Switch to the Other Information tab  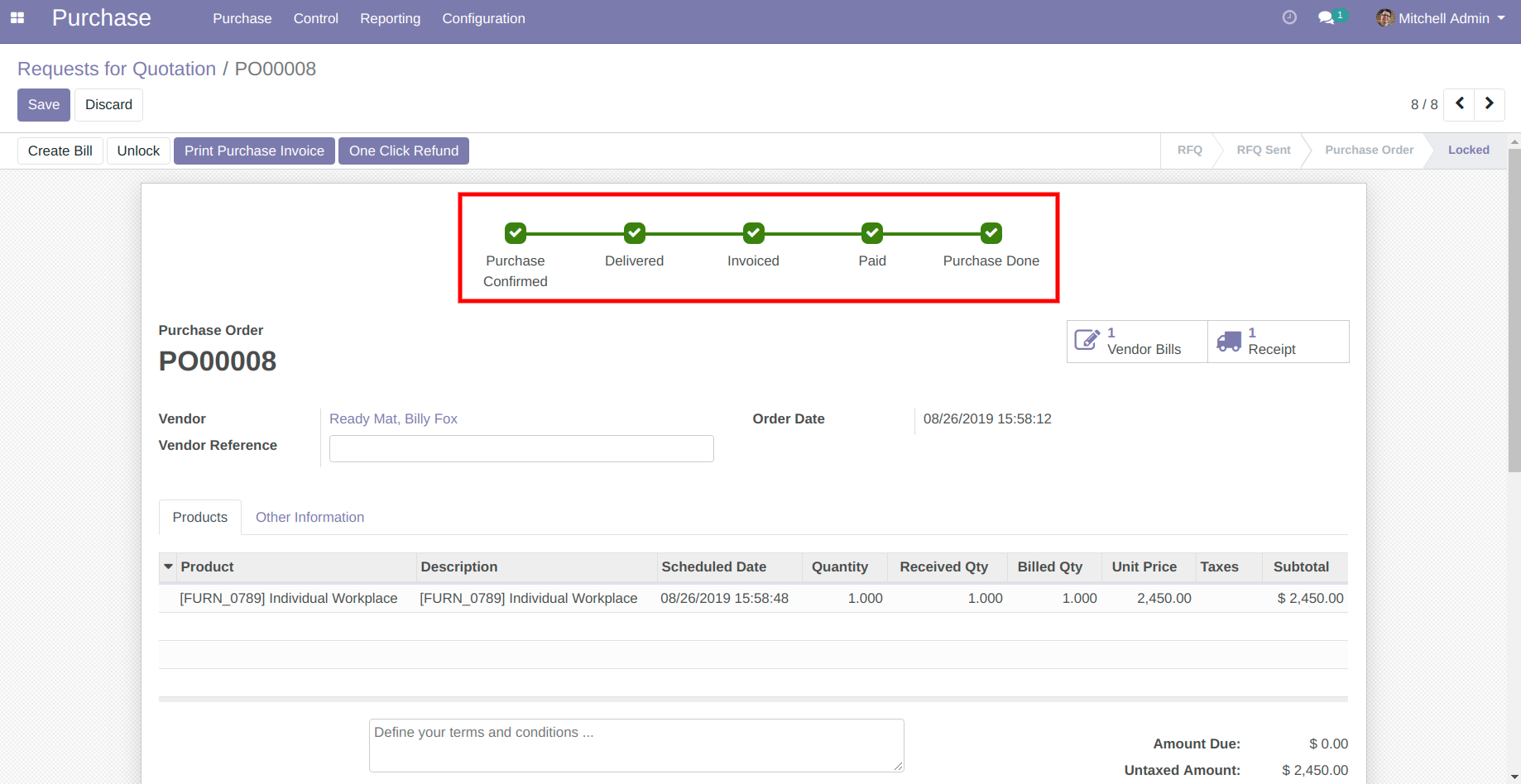pos(309,517)
